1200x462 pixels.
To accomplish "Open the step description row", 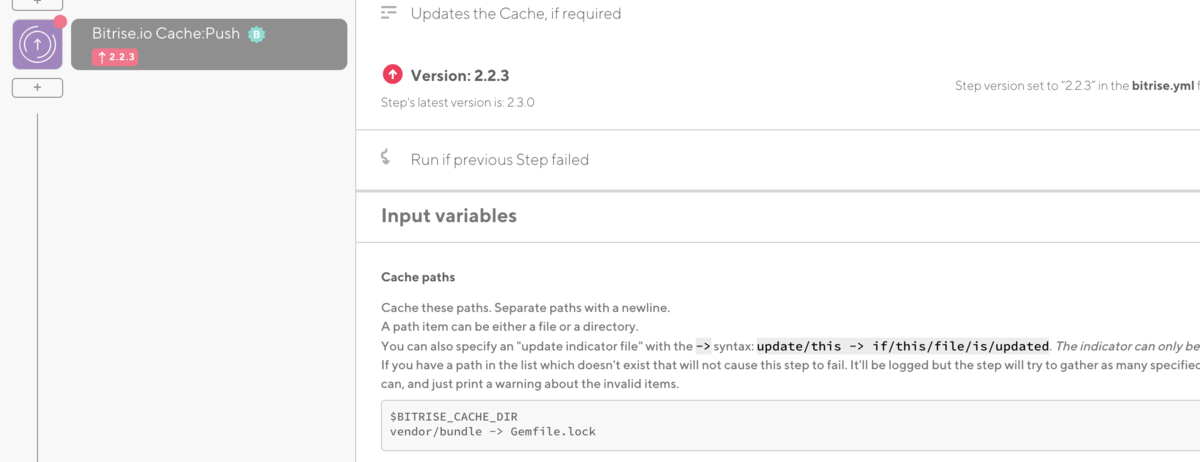I will pos(515,14).
